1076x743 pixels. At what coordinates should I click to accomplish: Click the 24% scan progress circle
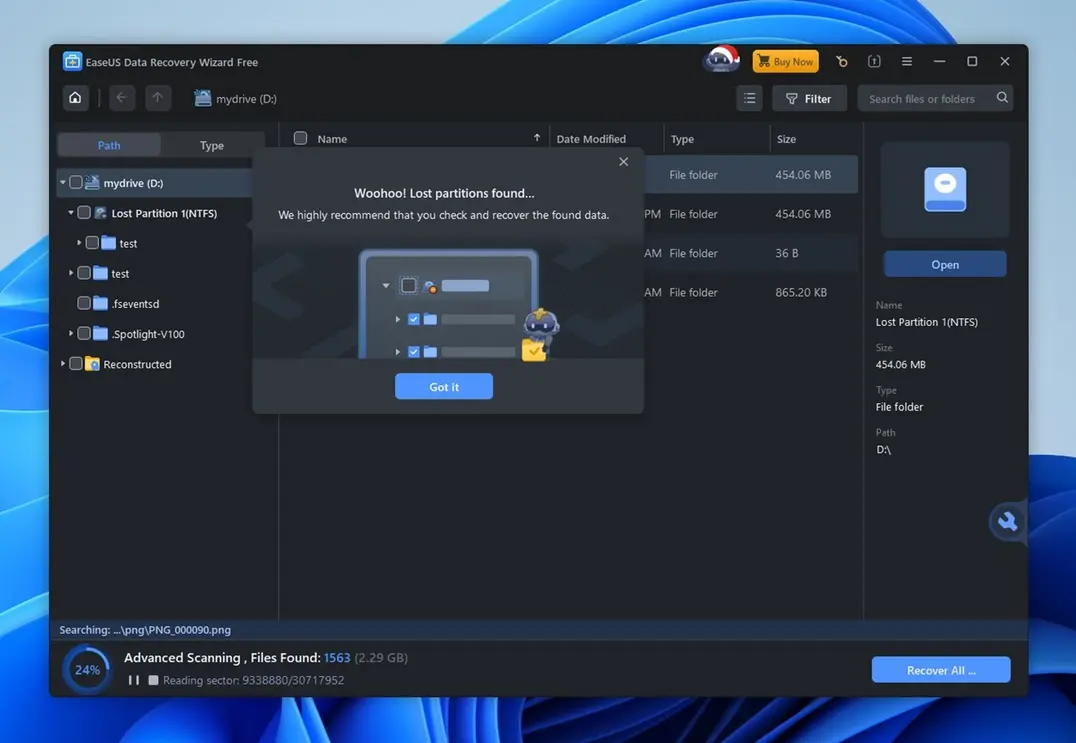pos(87,669)
